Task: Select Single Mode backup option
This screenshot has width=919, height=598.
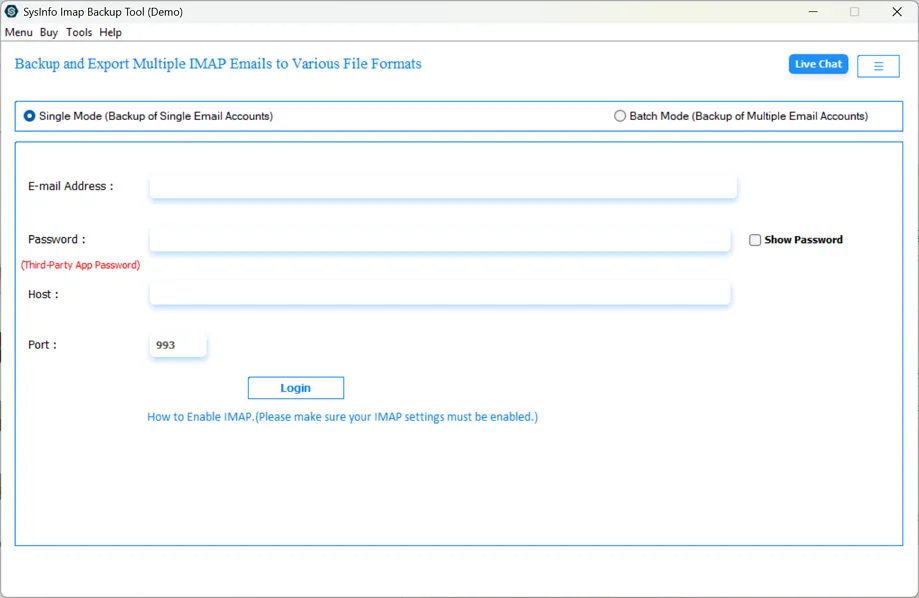Action: [x=29, y=116]
